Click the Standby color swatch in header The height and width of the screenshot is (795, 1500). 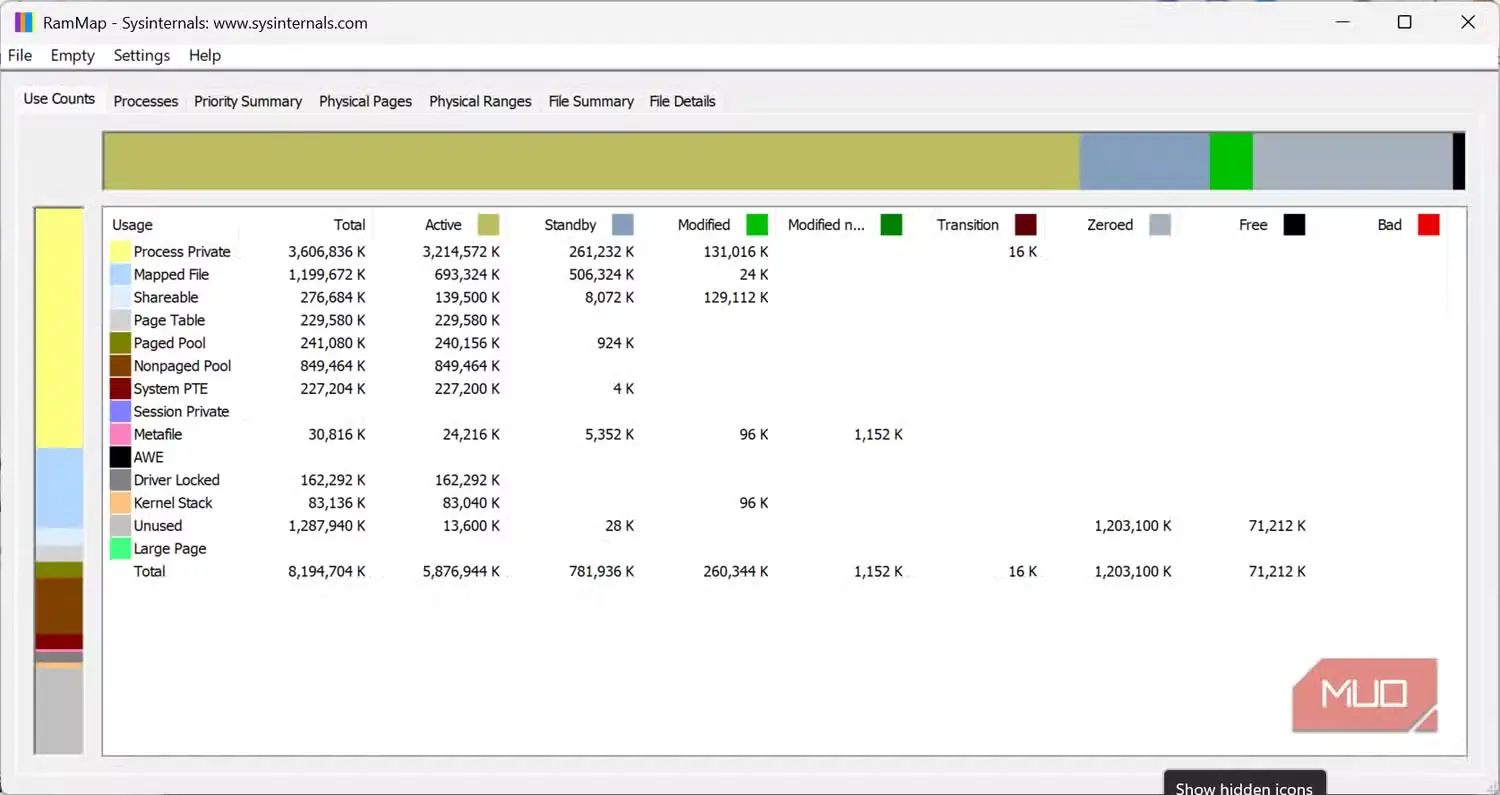tap(623, 225)
